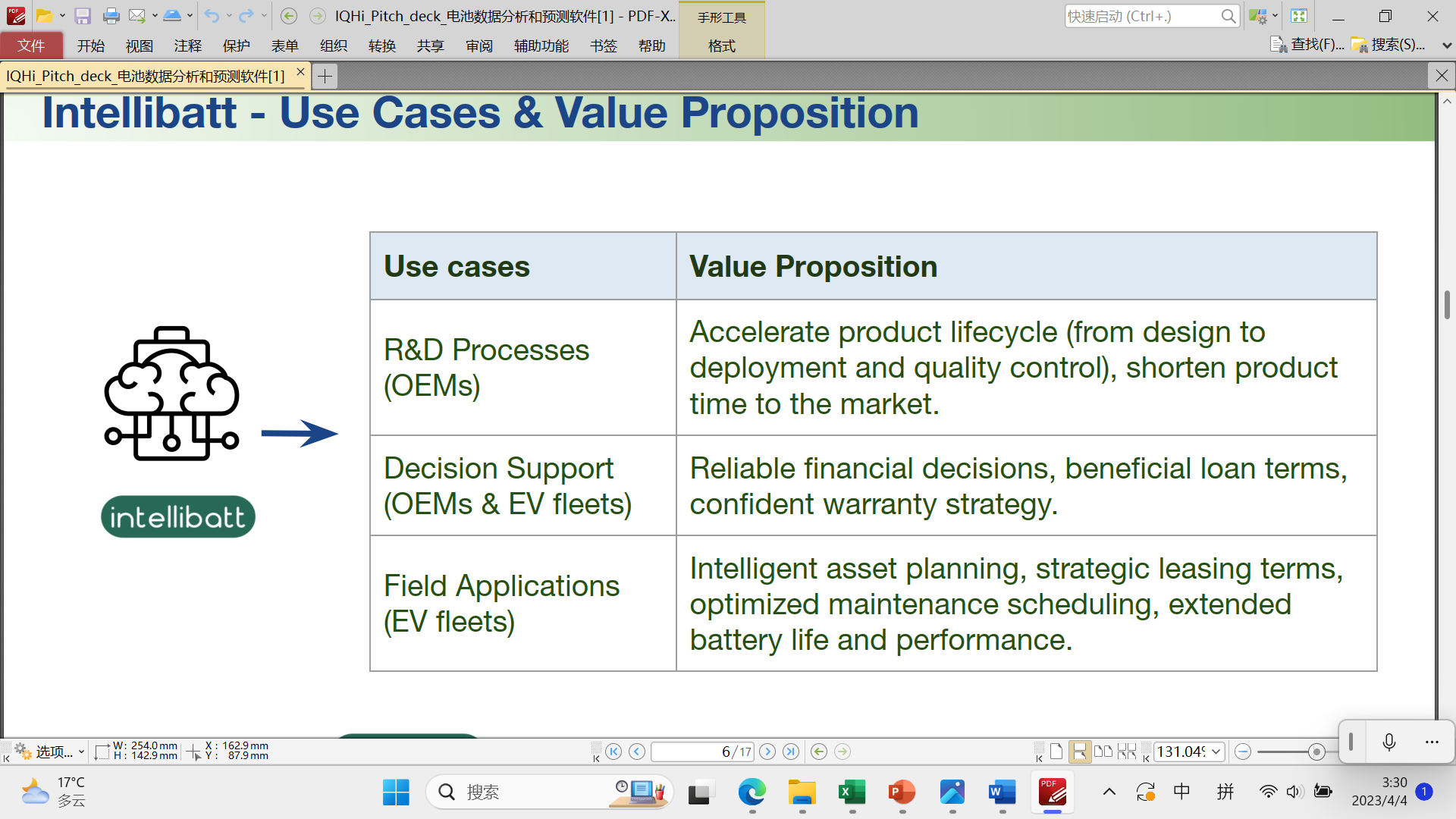Click the Save floppy disk icon

(83, 16)
